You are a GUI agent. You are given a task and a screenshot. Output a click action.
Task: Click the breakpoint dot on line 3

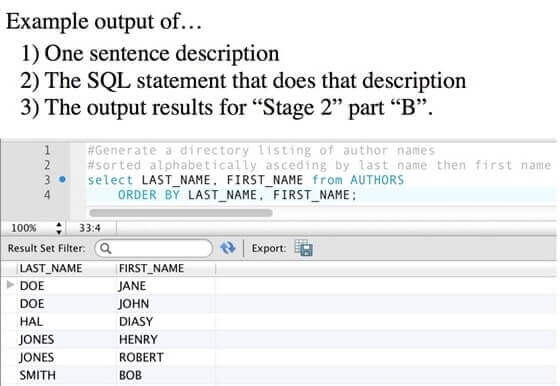pos(62,179)
